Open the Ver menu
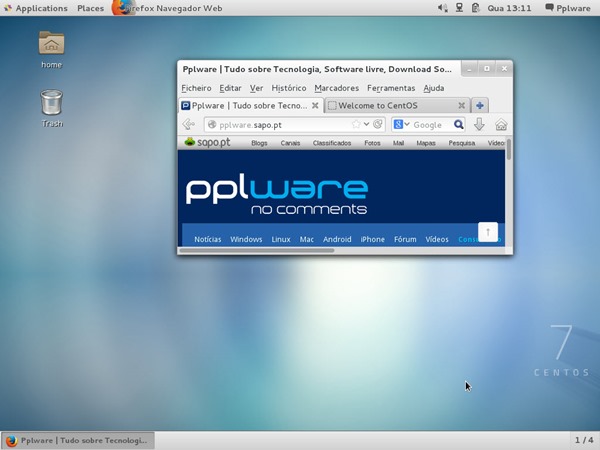This screenshot has width=600, height=450. tap(256, 88)
